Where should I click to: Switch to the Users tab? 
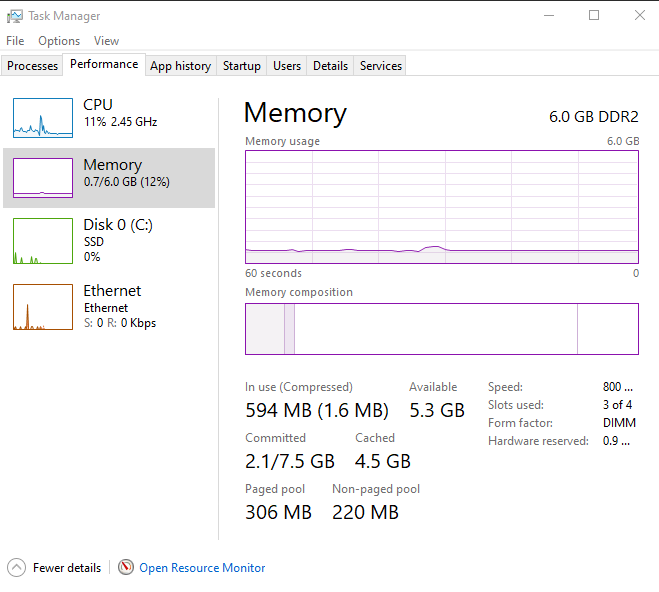point(287,66)
